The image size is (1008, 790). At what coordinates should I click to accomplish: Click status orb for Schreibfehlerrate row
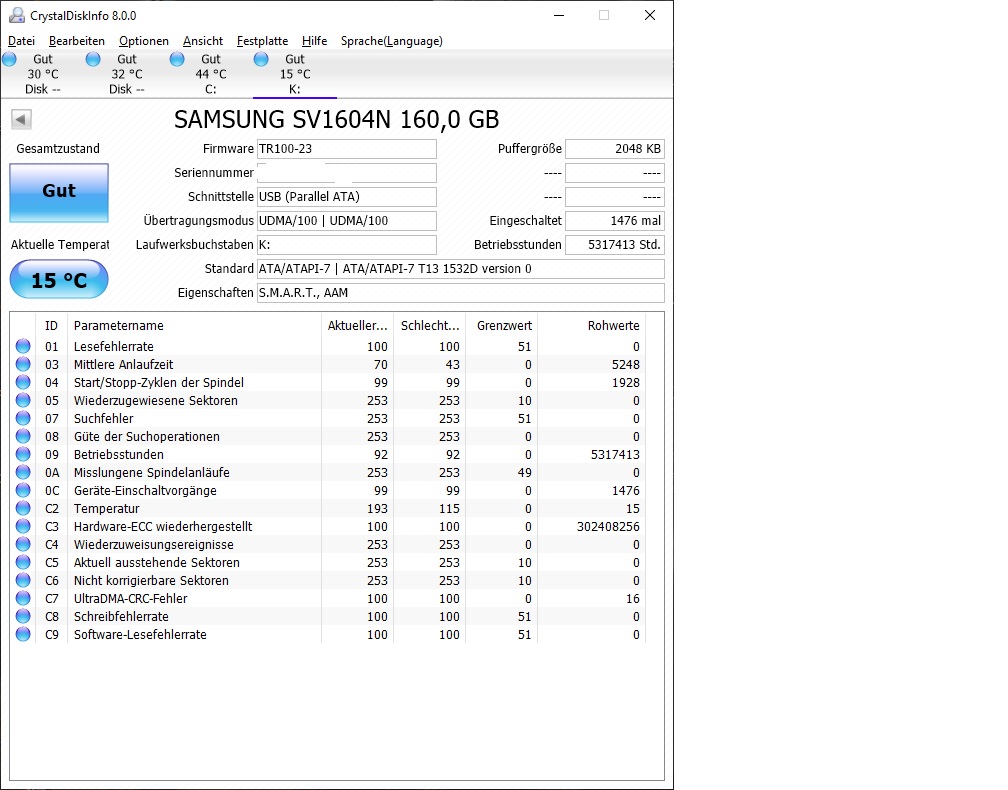point(23,616)
